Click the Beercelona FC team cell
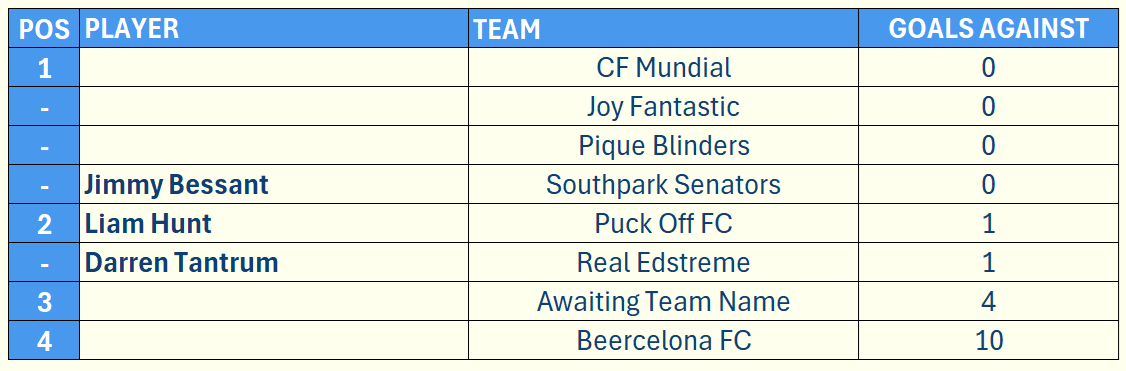Viewport: 1126px width, 371px height. pos(664,339)
